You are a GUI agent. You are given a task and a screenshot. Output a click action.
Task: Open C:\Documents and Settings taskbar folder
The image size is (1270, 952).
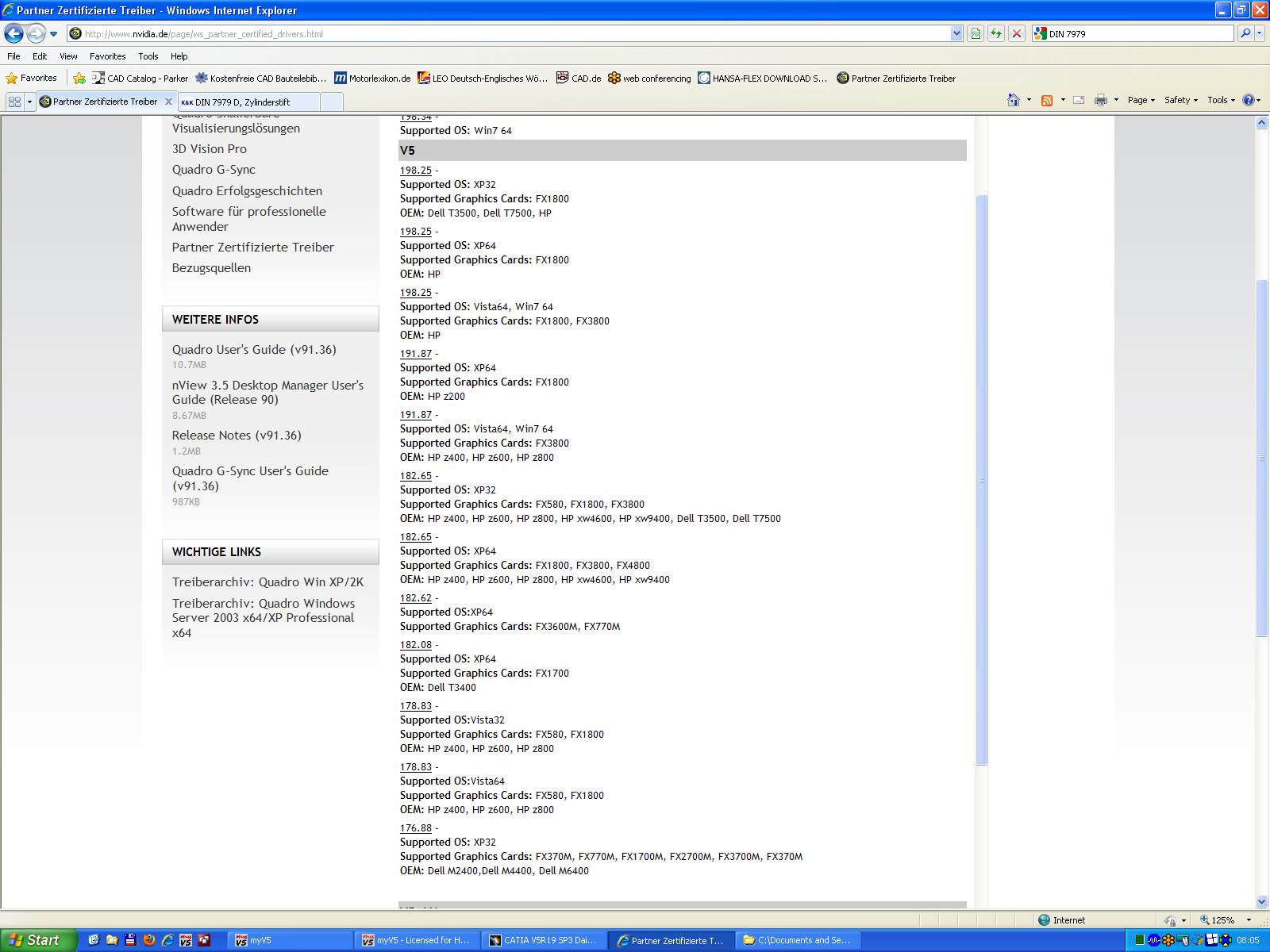pyautogui.click(x=799, y=940)
